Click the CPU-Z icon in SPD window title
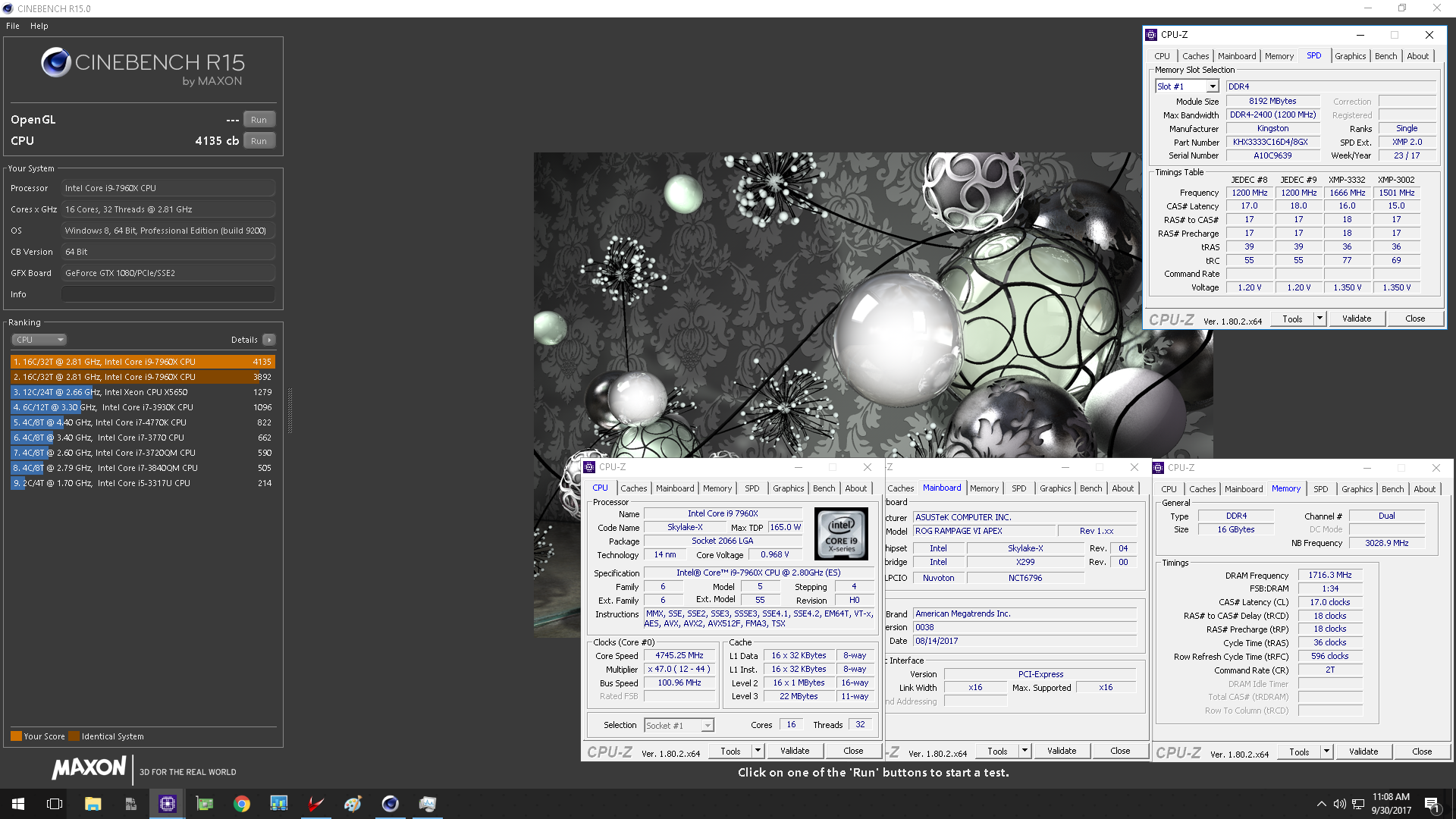Image resolution: width=1456 pixels, height=819 pixels. click(x=1151, y=35)
